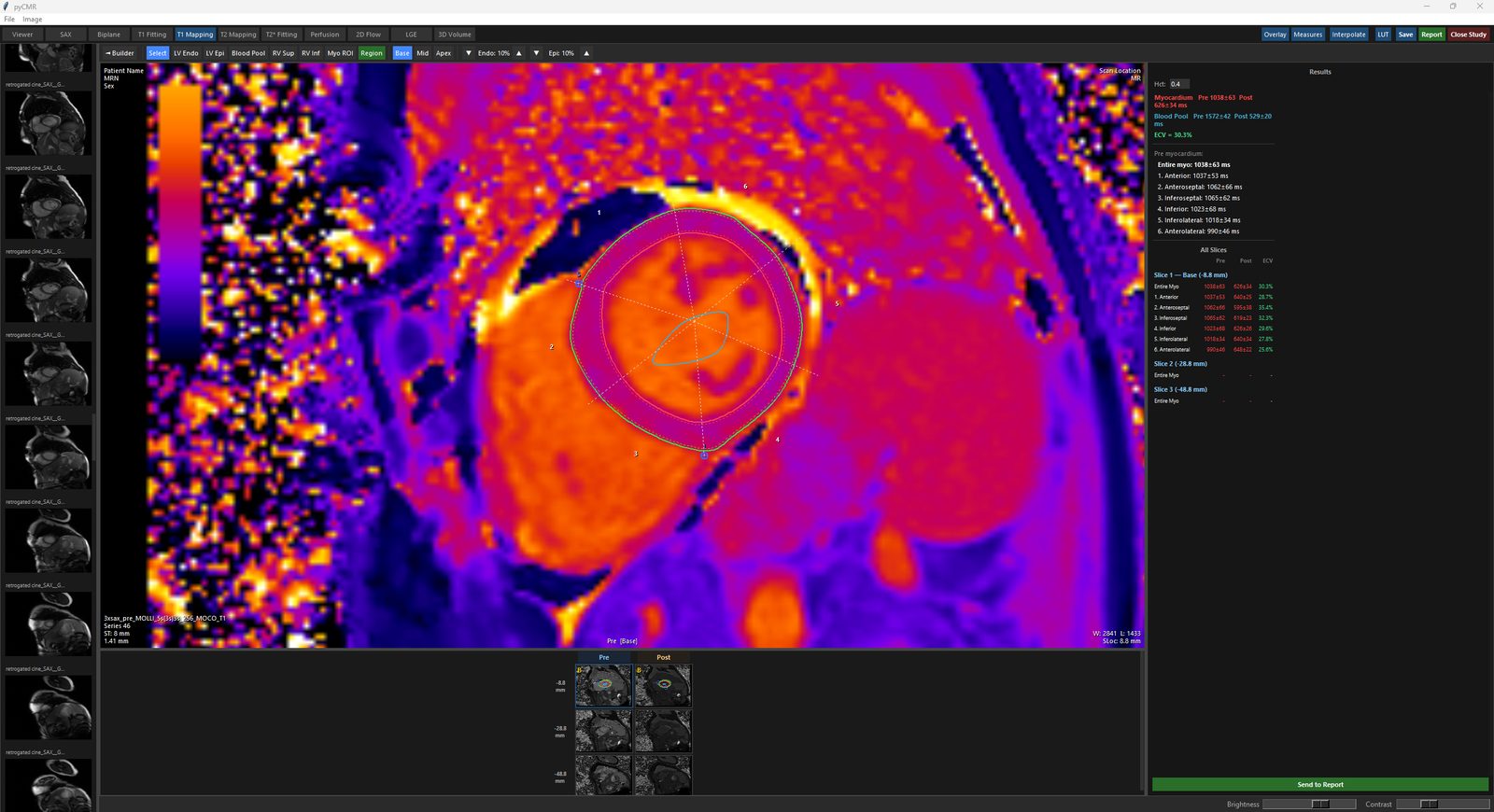This screenshot has width=1494, height=812.
Task: Select the RV Sup insertion tool
Action: (x=283, y=53)
